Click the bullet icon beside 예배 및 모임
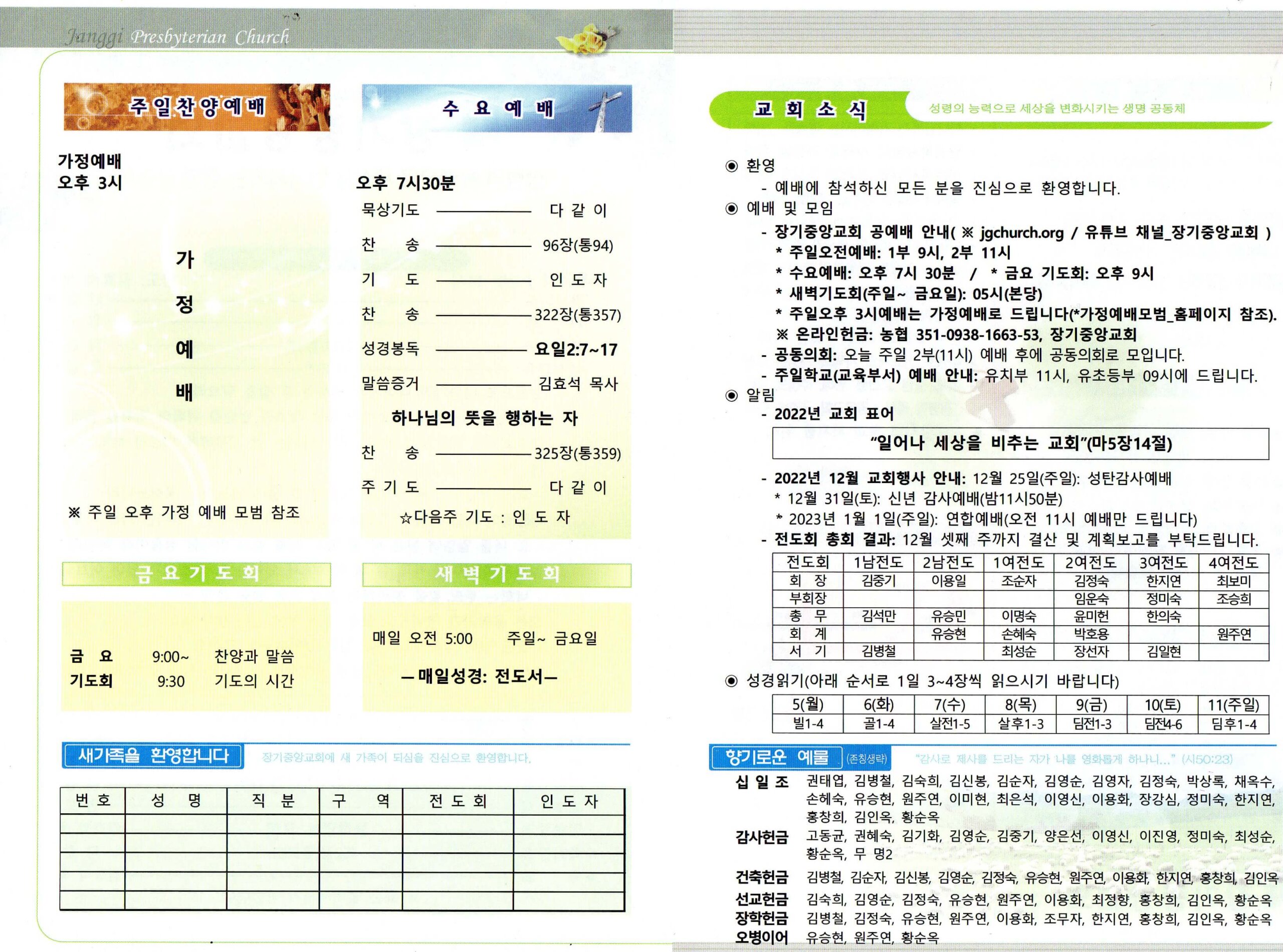The height and width of the screenshot is (952, 1283). (731, 208)
